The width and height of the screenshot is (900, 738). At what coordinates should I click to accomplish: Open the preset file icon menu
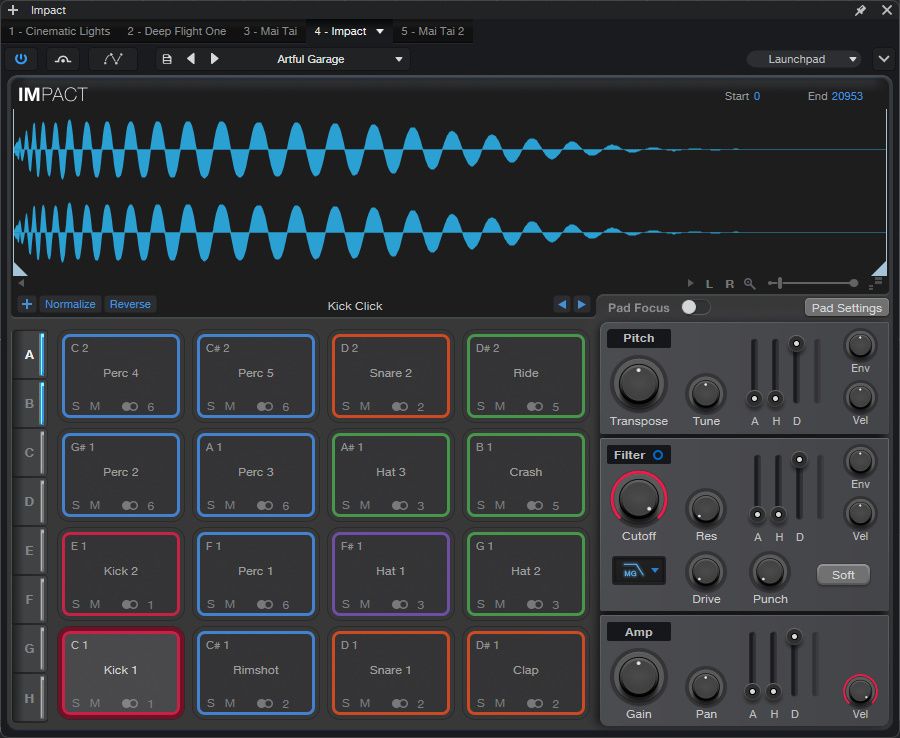[167, 59]
